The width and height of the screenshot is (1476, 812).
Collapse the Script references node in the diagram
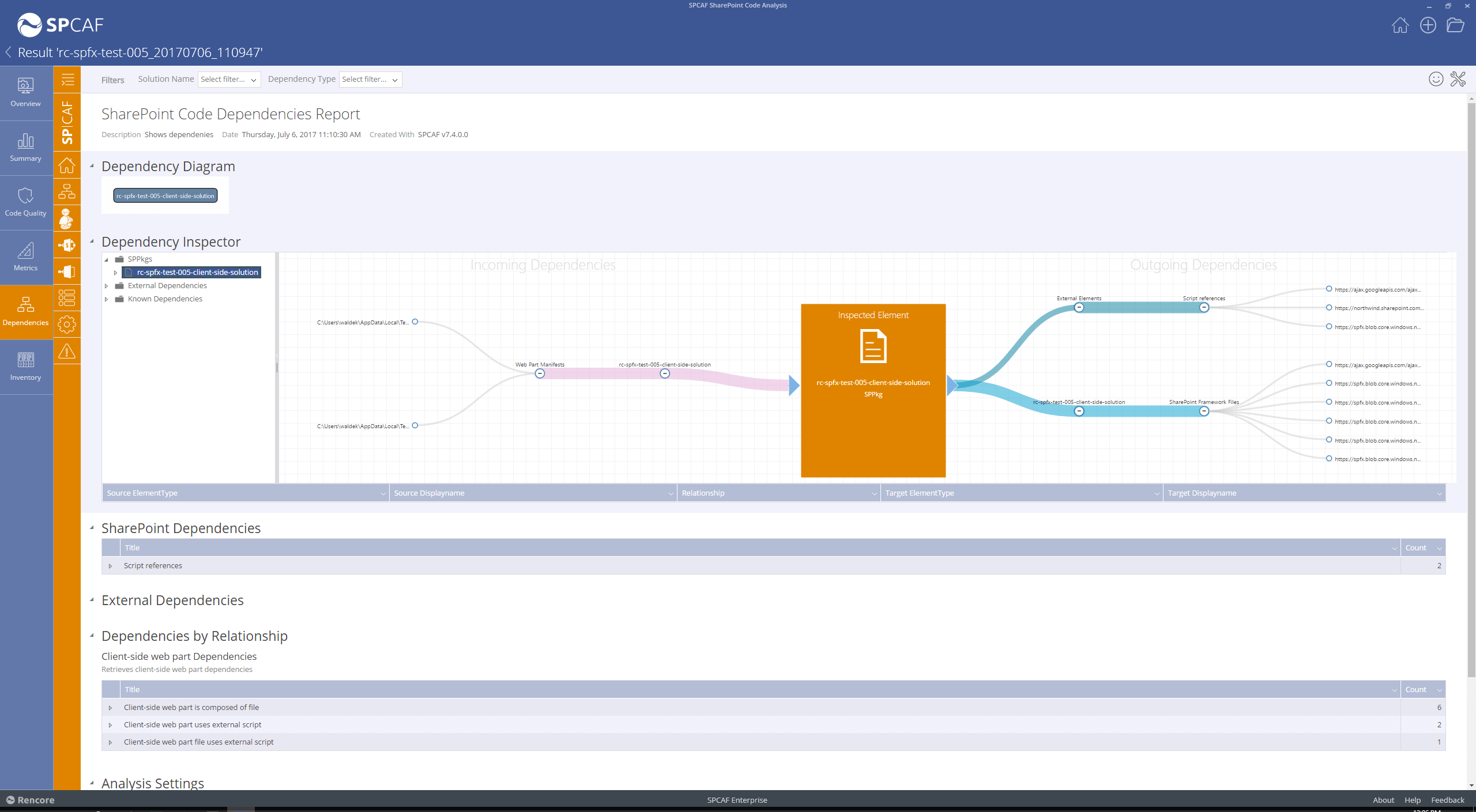click(x=1204, y=308)
